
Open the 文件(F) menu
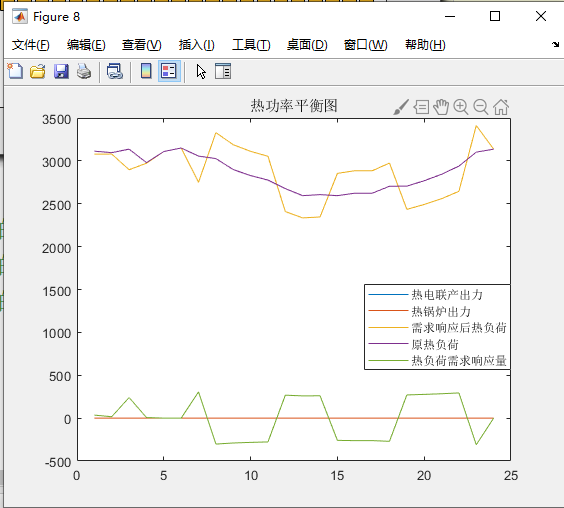point(31,45)
